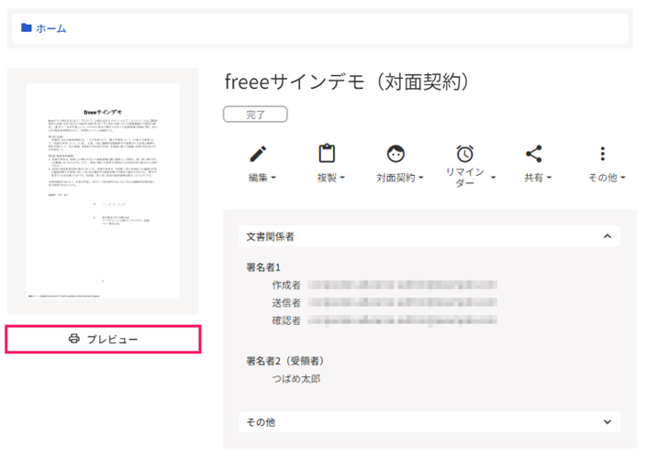Collapse the 文書関係者 section chevron

[x=607, y=236]
